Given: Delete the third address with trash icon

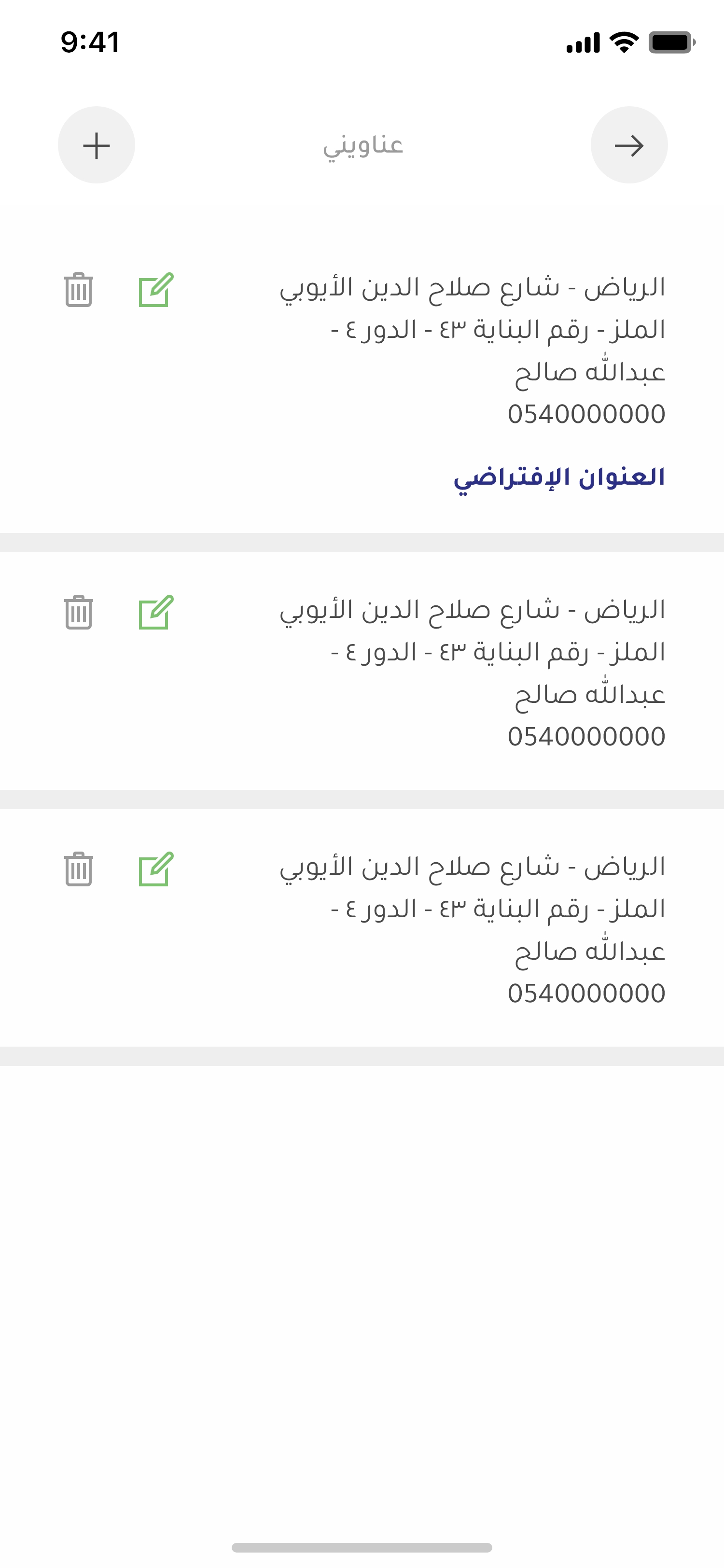Looking at the screenshot, I should pos(79,868).
